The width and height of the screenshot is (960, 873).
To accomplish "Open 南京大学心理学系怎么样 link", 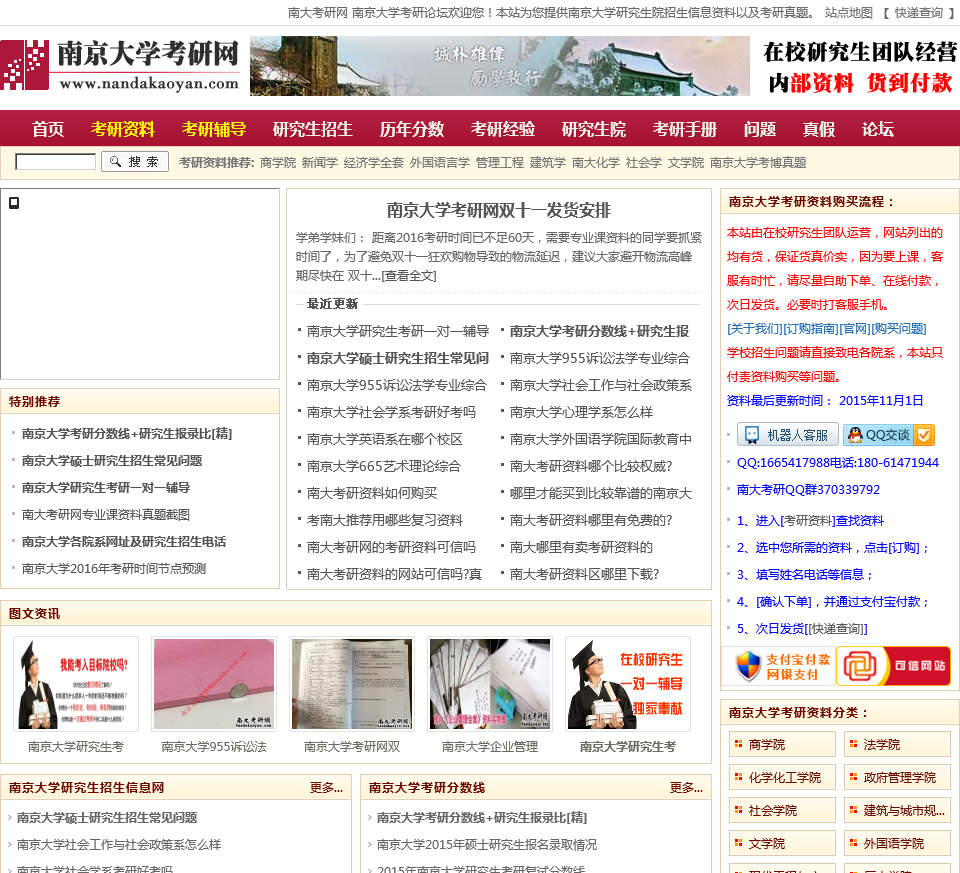I will coord(581,412).
